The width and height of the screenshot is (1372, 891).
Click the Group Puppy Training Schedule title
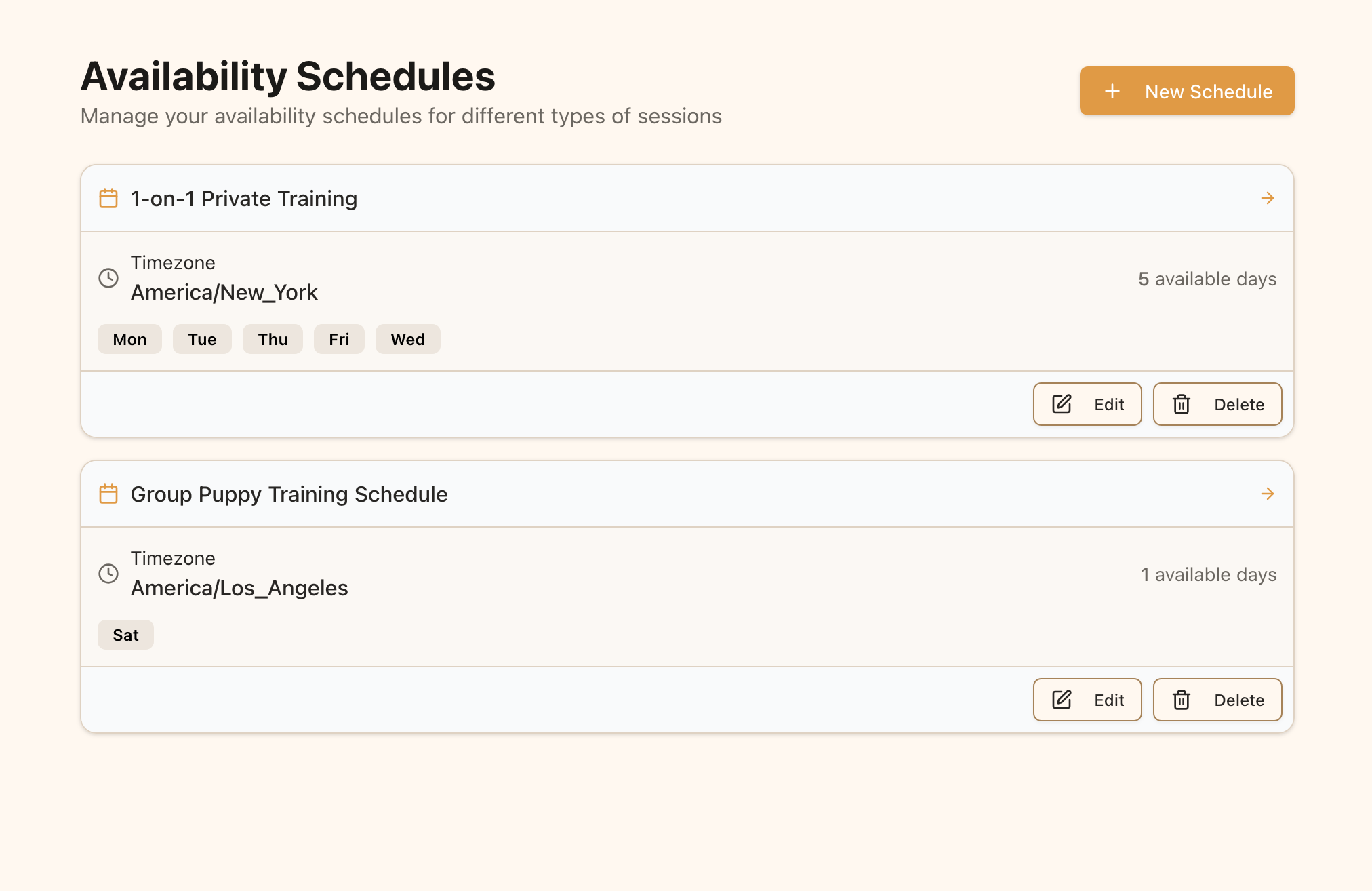coord(289,494)
